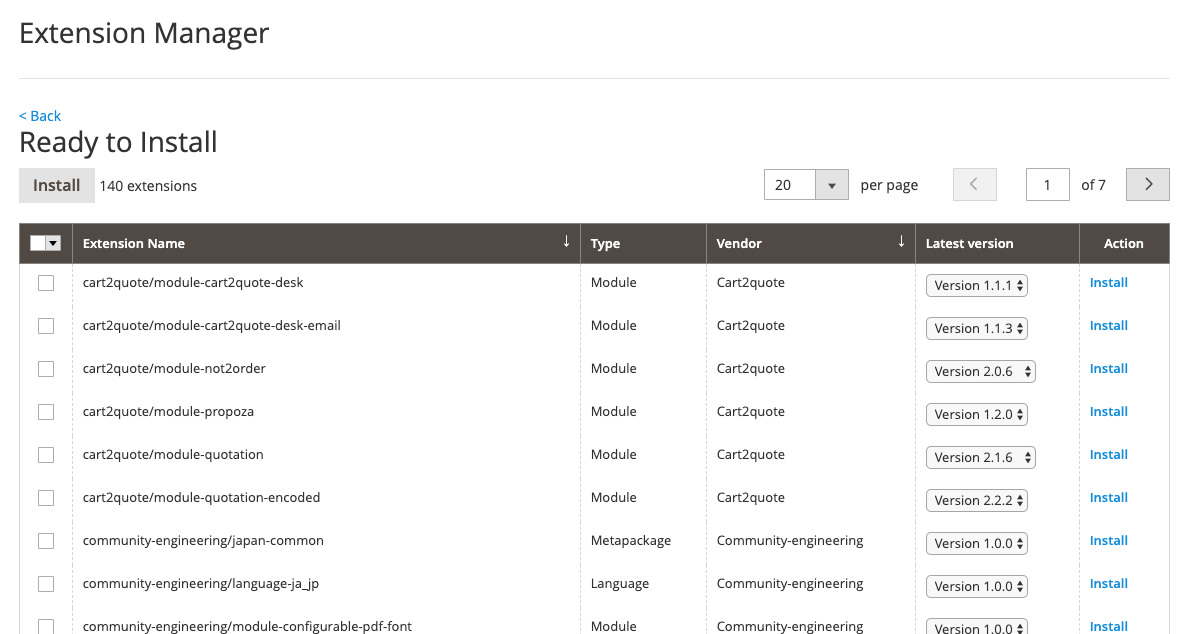Install community-engineering/module-configurable-pdf-font extension
The image size is (1187, 634).
(x=1108, y=626)
